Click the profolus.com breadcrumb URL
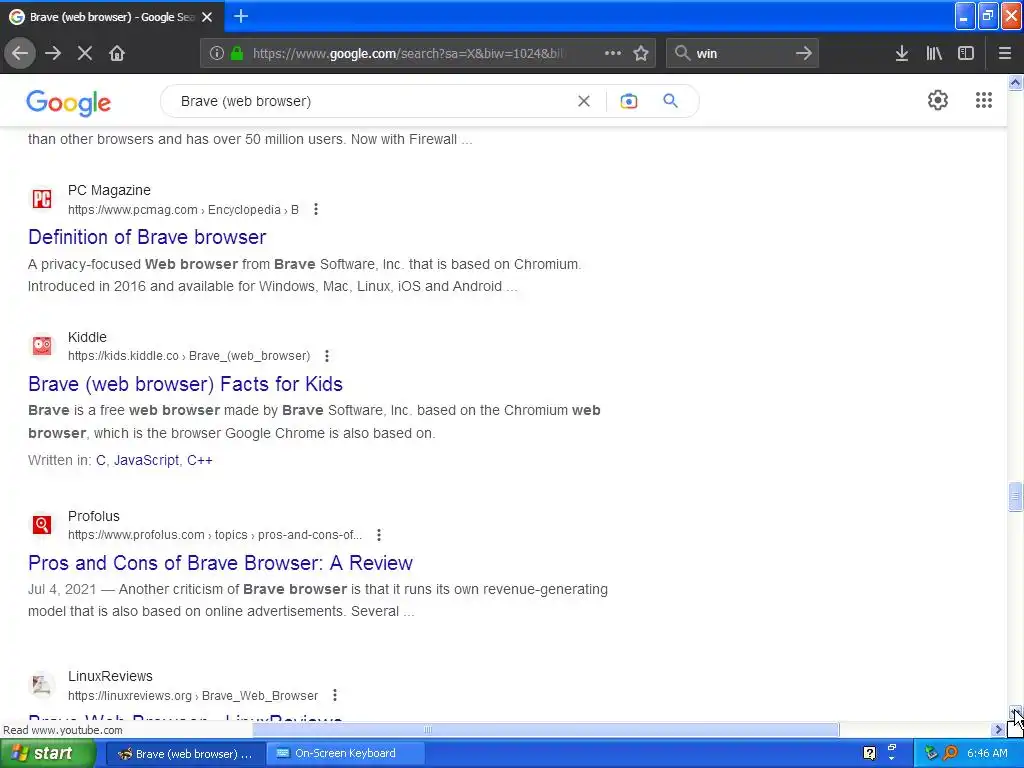Screen dimensions: 1024x768 [215, 535]
